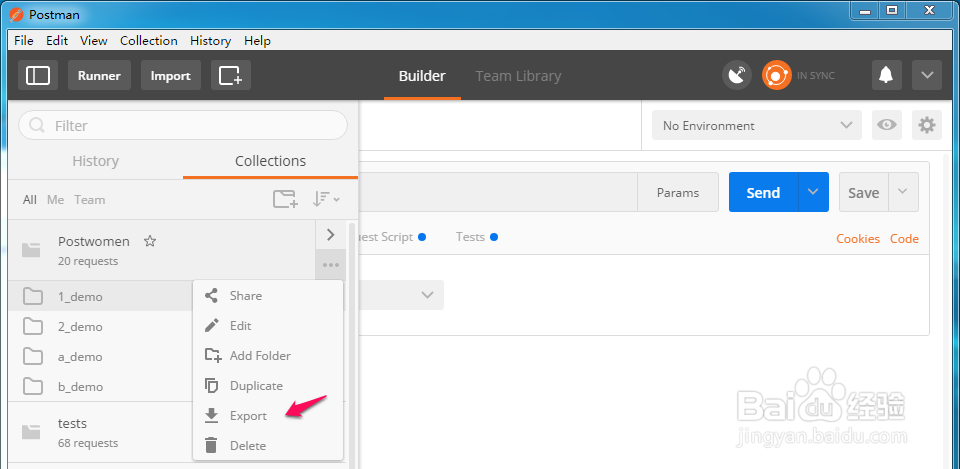960x469 pixels.
Task: Open new tab window icon
Action: (x=231, y=75)
